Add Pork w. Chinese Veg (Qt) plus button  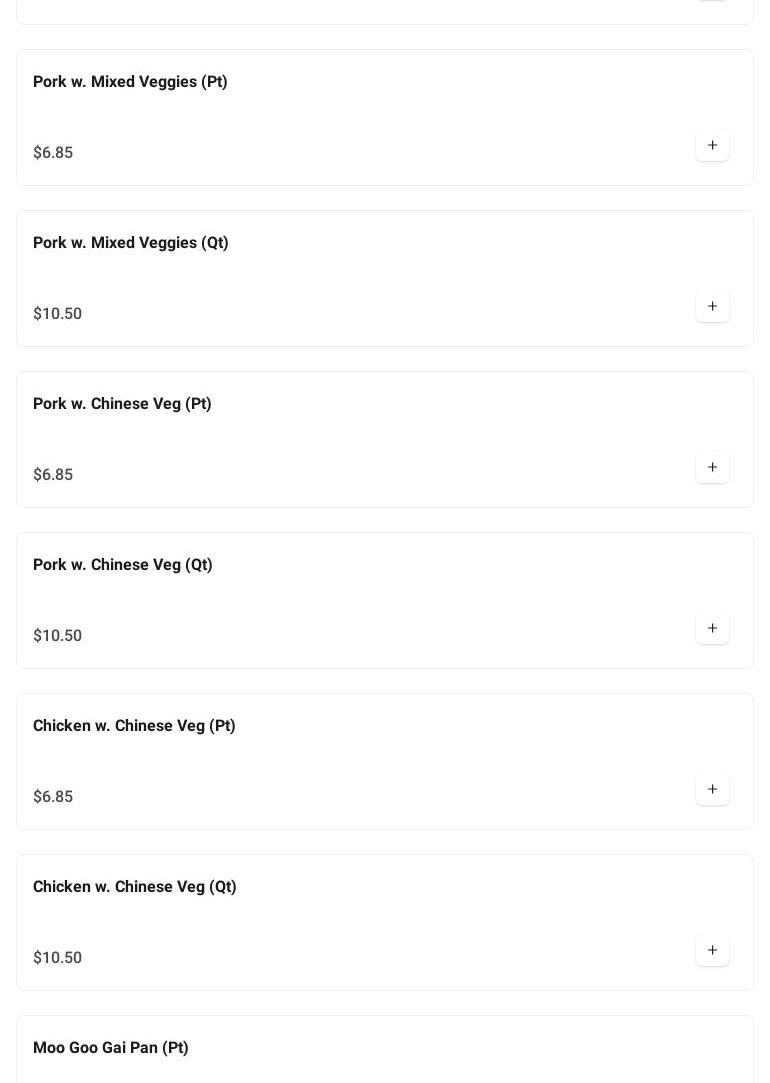click(712, 629)
